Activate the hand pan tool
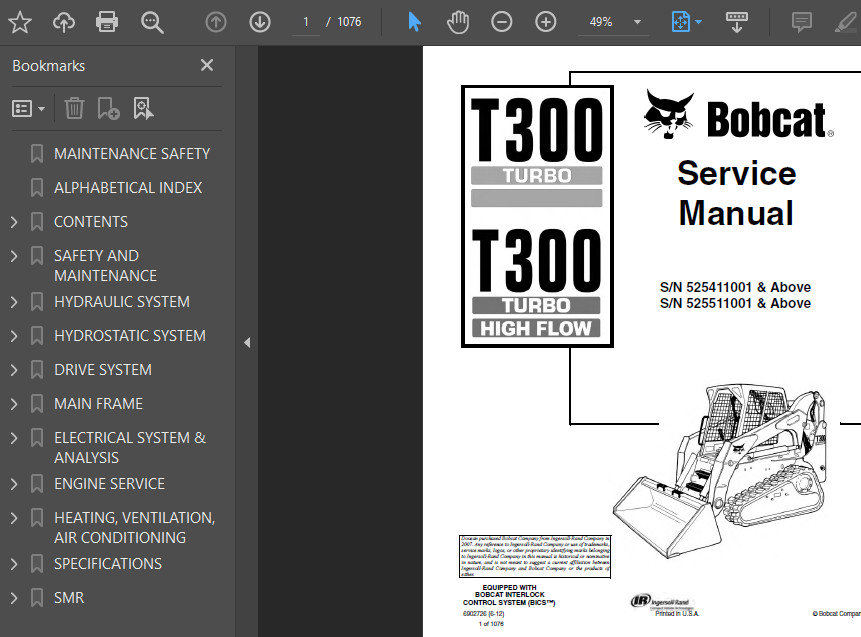This screenshot has width=861, height=637. click(x=457, y=22)
